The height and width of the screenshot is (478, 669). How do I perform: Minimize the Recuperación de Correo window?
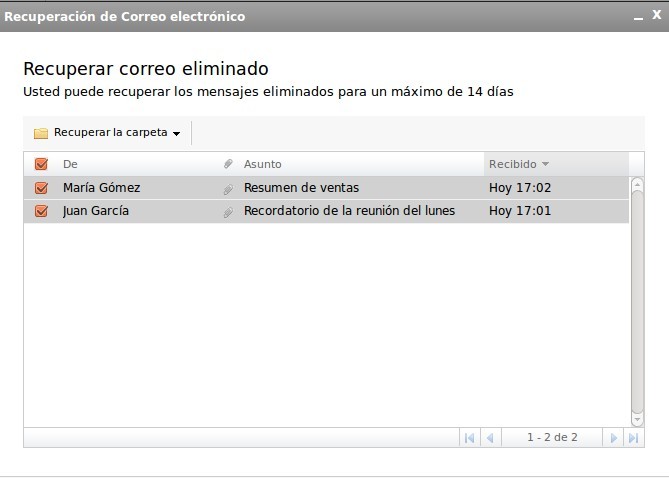coord(638,18)
